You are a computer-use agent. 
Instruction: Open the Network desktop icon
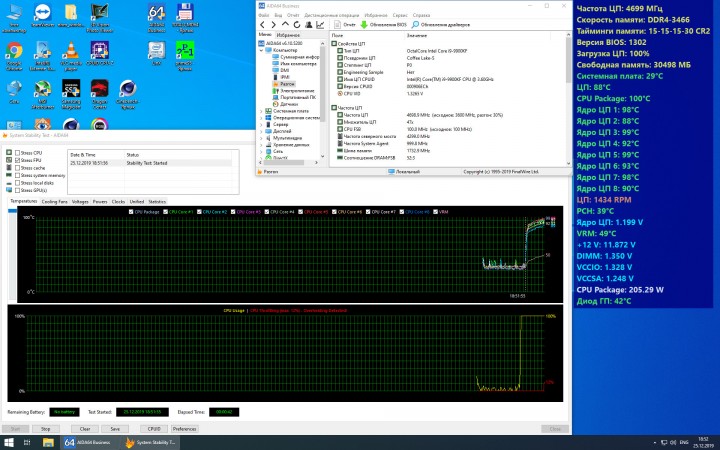14,92
